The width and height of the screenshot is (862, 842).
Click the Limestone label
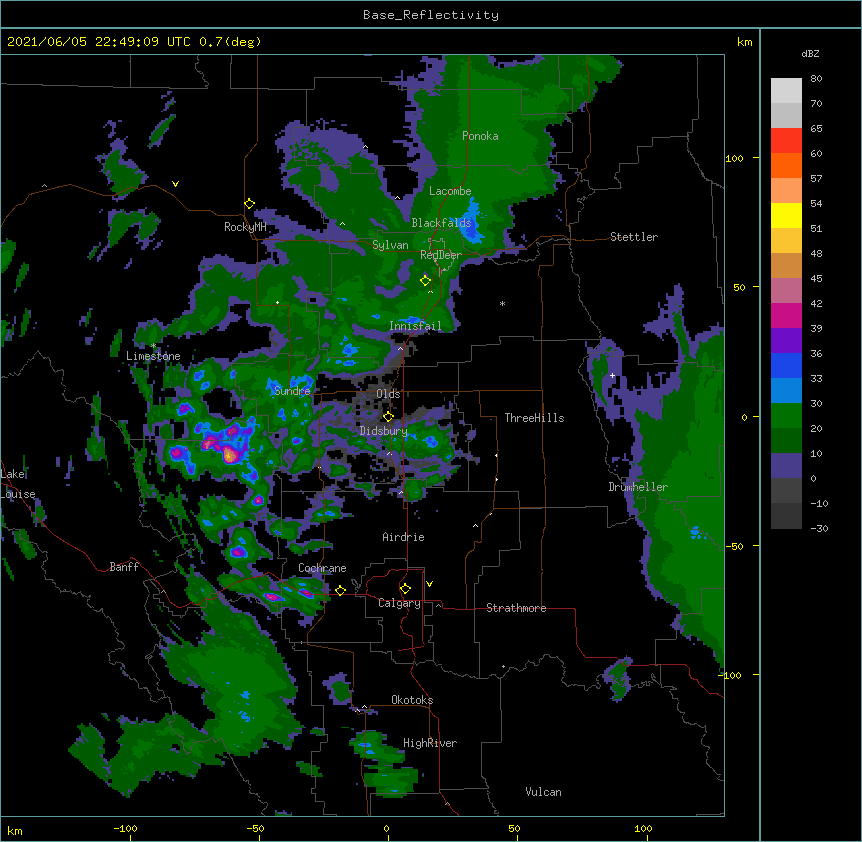click(x=153, y=356)
